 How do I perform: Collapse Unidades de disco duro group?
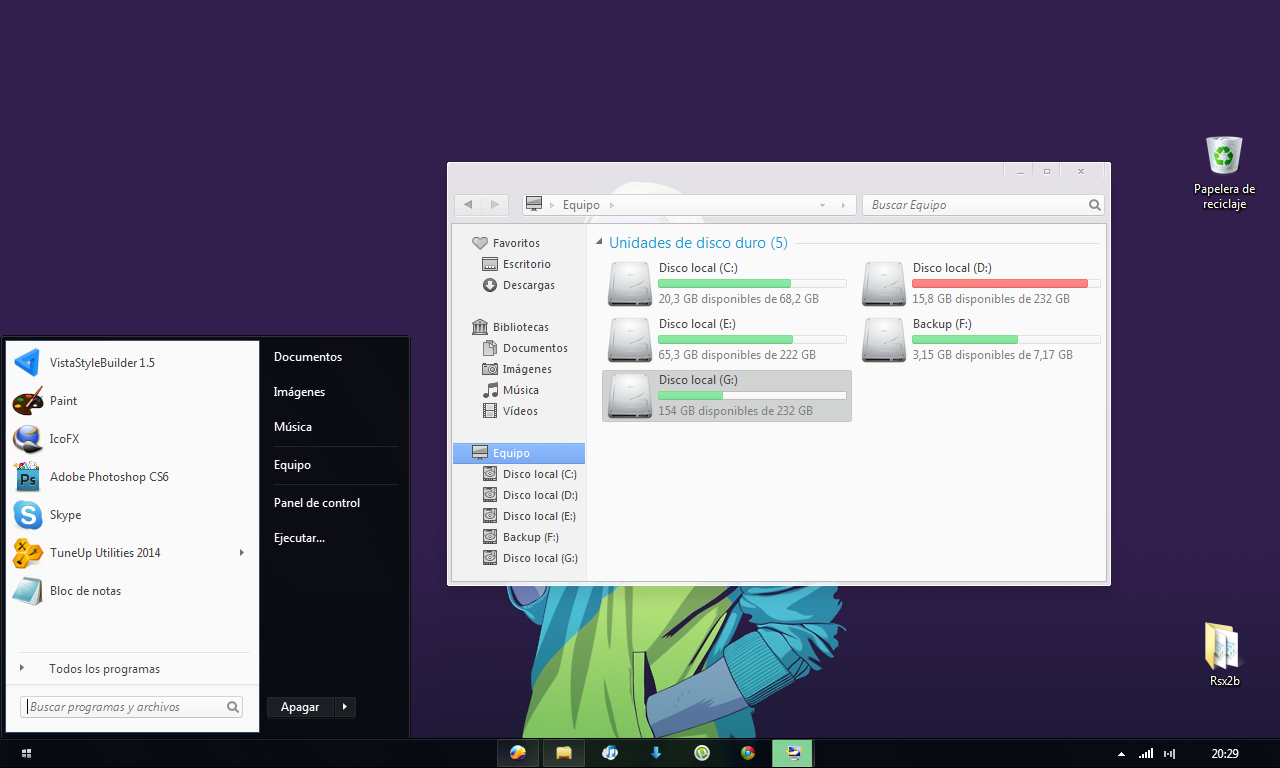pyautogui.click(x=600, y=243)
